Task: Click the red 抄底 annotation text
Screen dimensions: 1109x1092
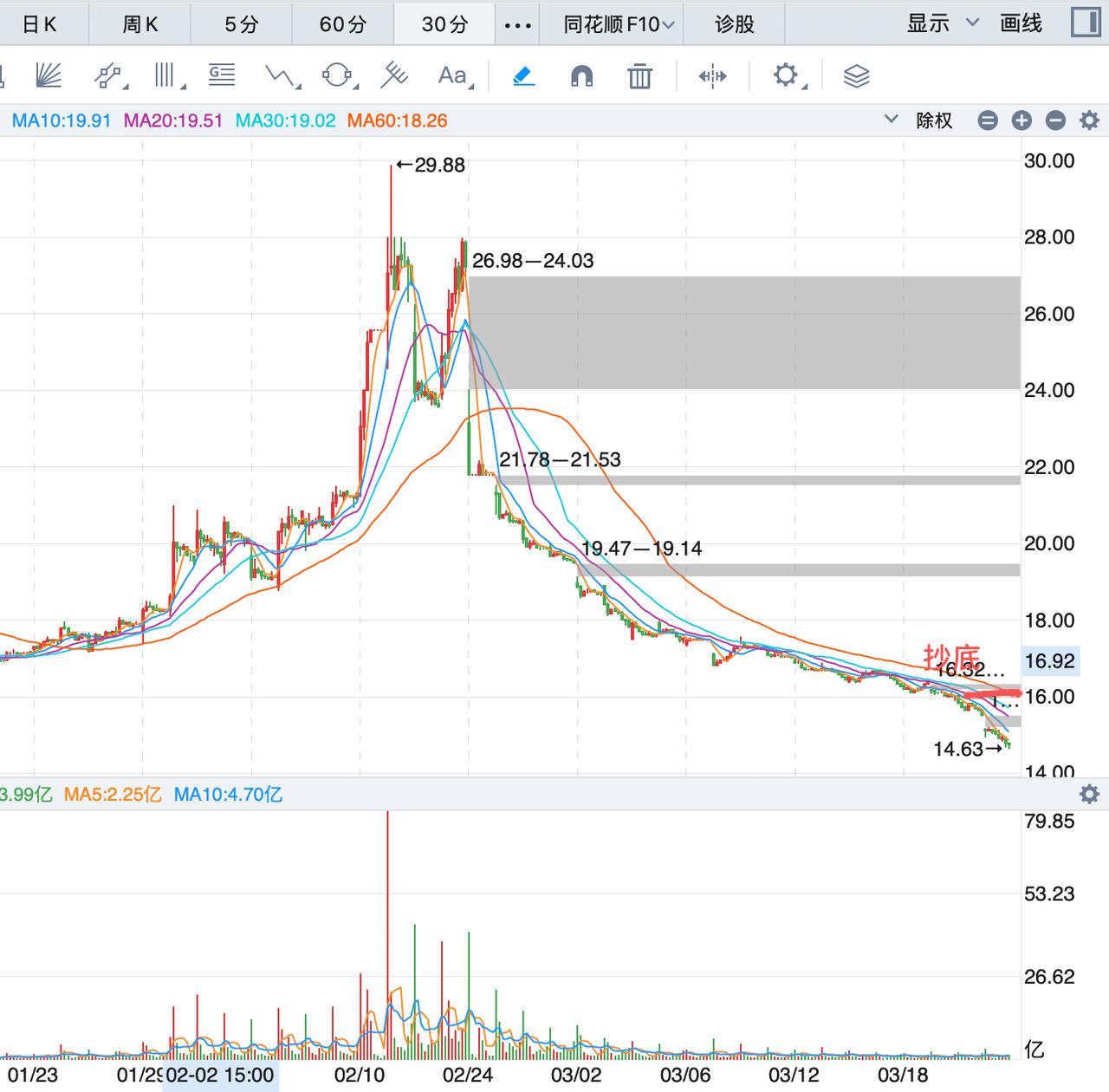Action: pos(951,656)
